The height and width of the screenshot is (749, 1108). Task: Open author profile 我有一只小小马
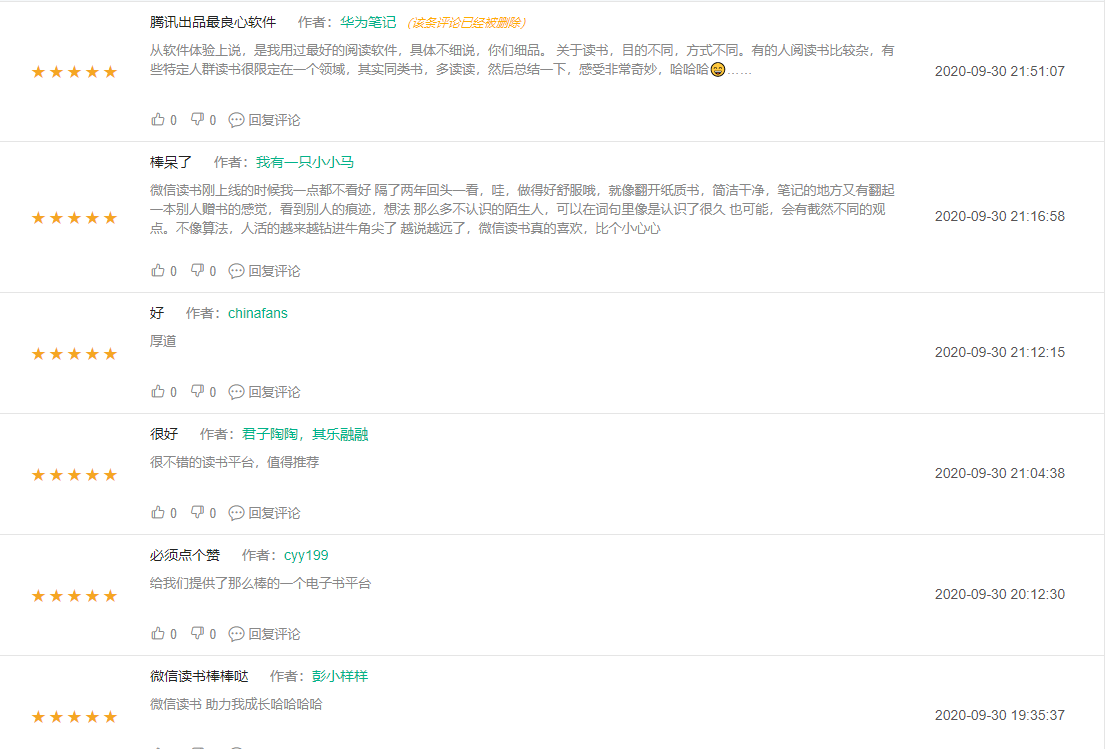(x=305, y=163)
